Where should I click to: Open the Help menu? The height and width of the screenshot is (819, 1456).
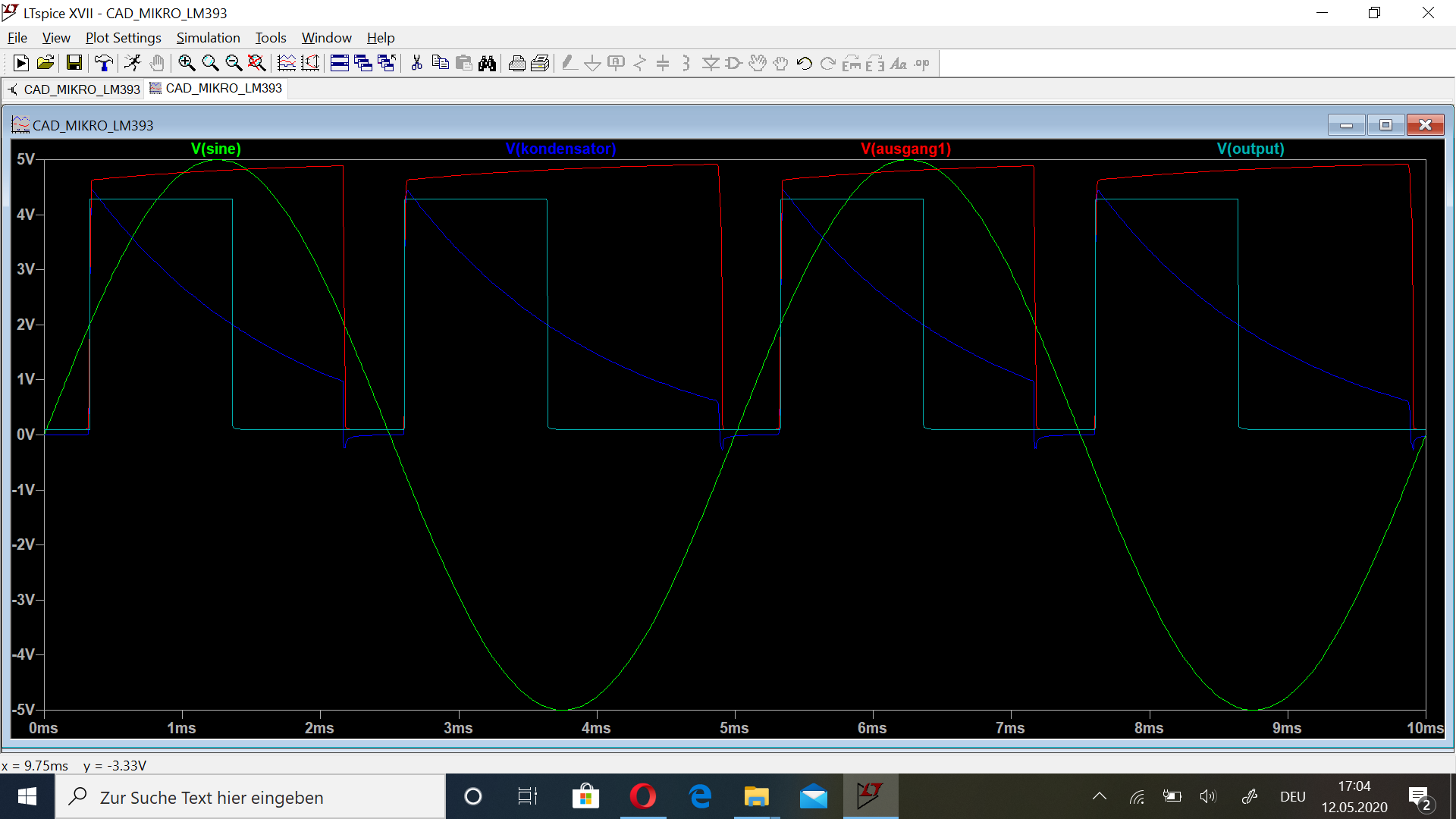381,38
